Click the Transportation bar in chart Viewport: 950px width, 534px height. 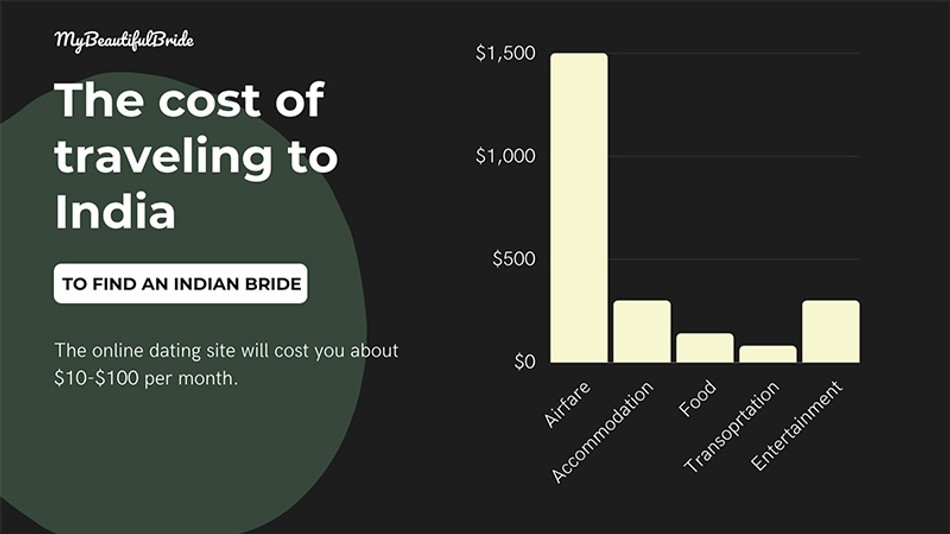coord(768,354)
